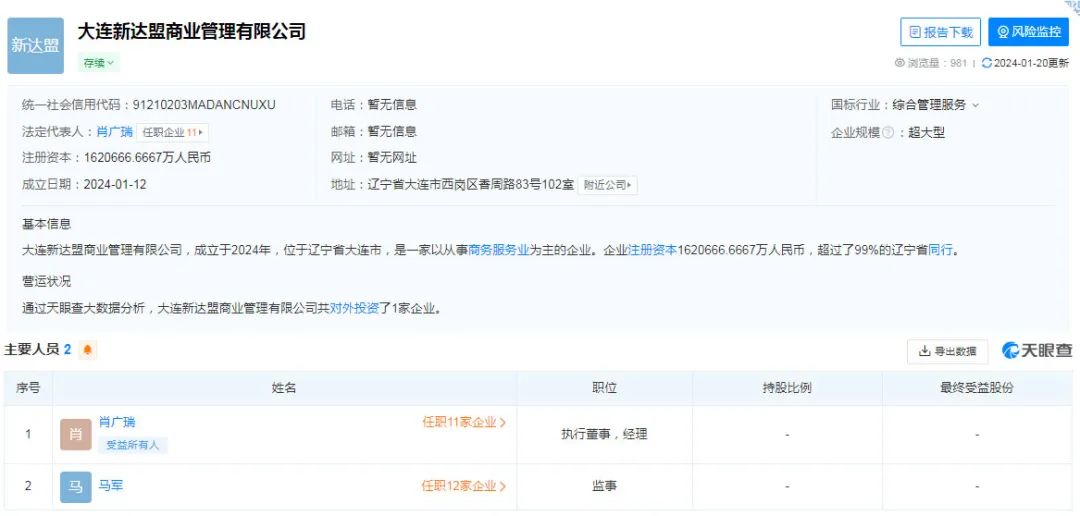Click the orange bell icon beside 主要人员
Image resolution: width=1080 pixels, height=516 pixels.
(x=88, y=350)
